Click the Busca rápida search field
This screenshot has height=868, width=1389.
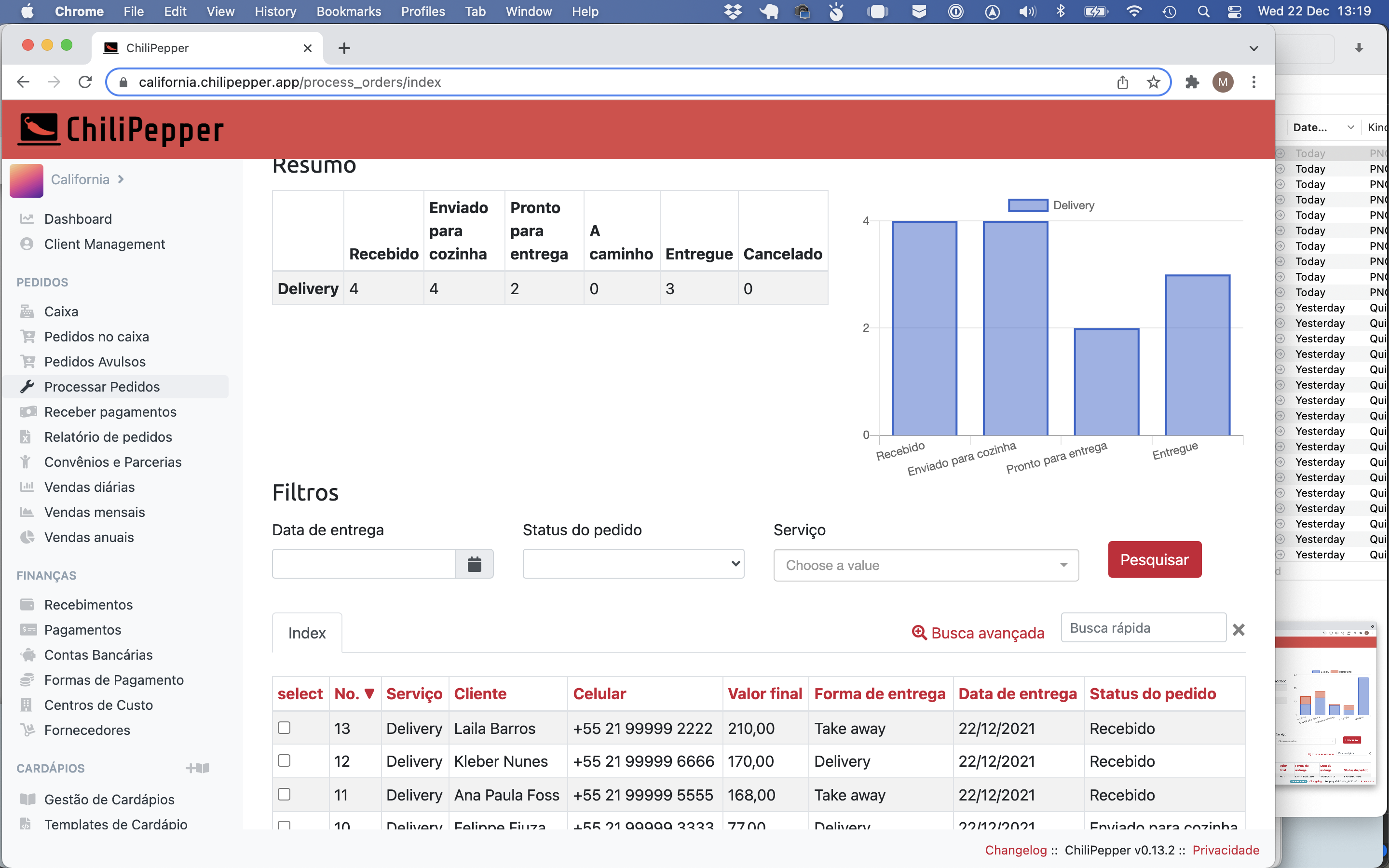[1144, 627]
